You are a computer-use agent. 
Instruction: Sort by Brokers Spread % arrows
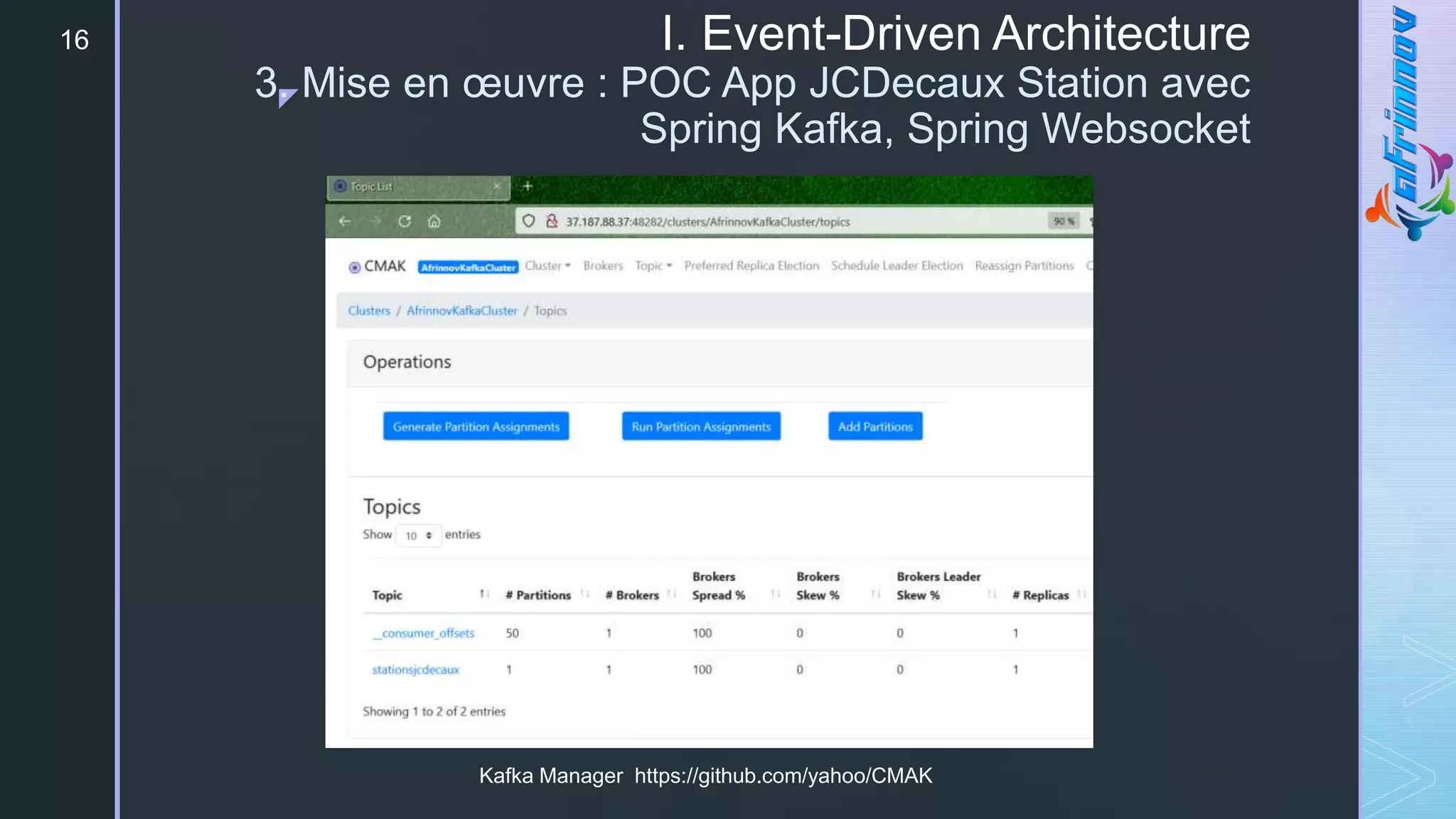776,594
